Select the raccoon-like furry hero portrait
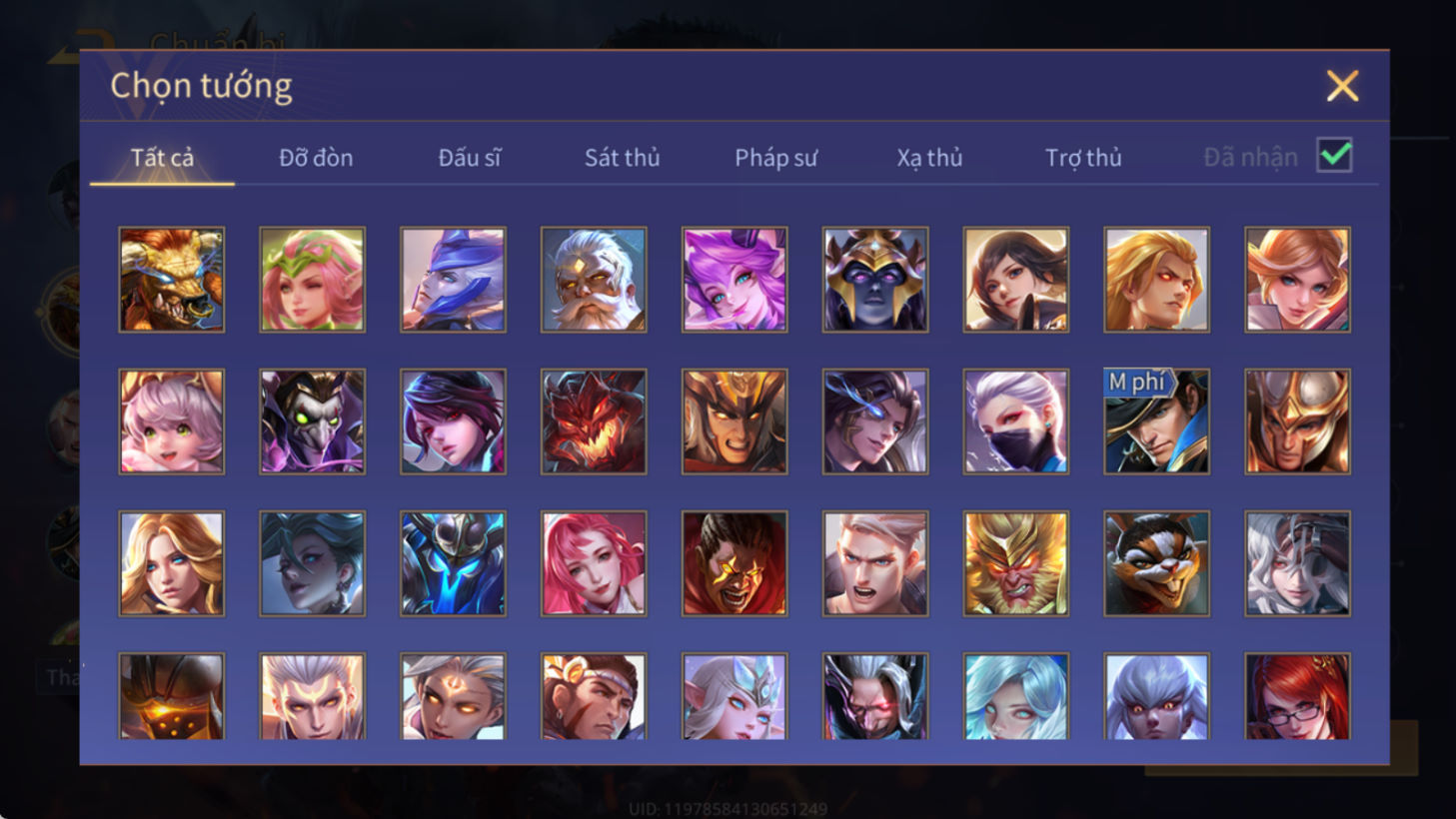 (x=1156, y=563)
